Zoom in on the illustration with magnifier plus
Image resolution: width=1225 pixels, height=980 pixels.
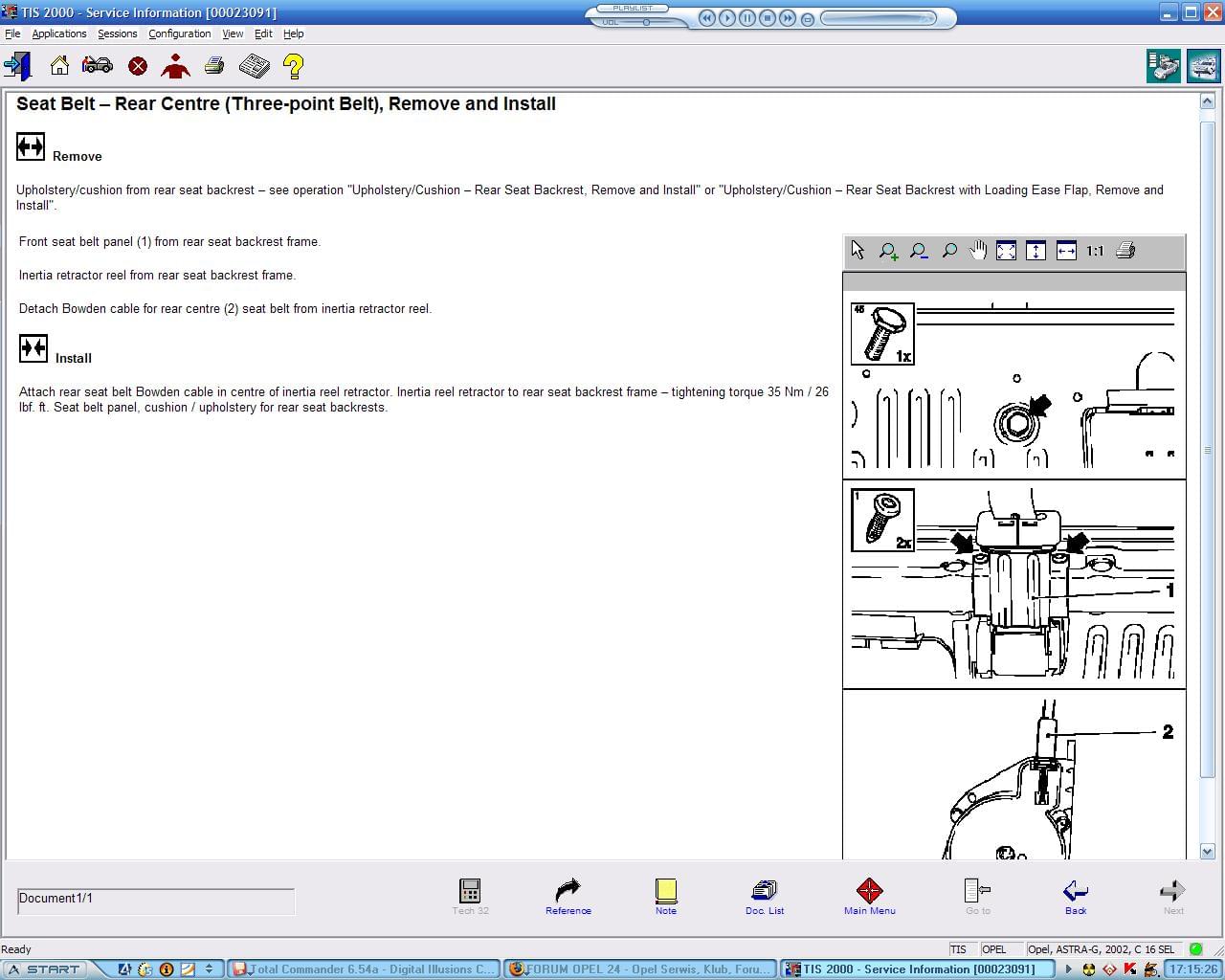tap(888, 251)
